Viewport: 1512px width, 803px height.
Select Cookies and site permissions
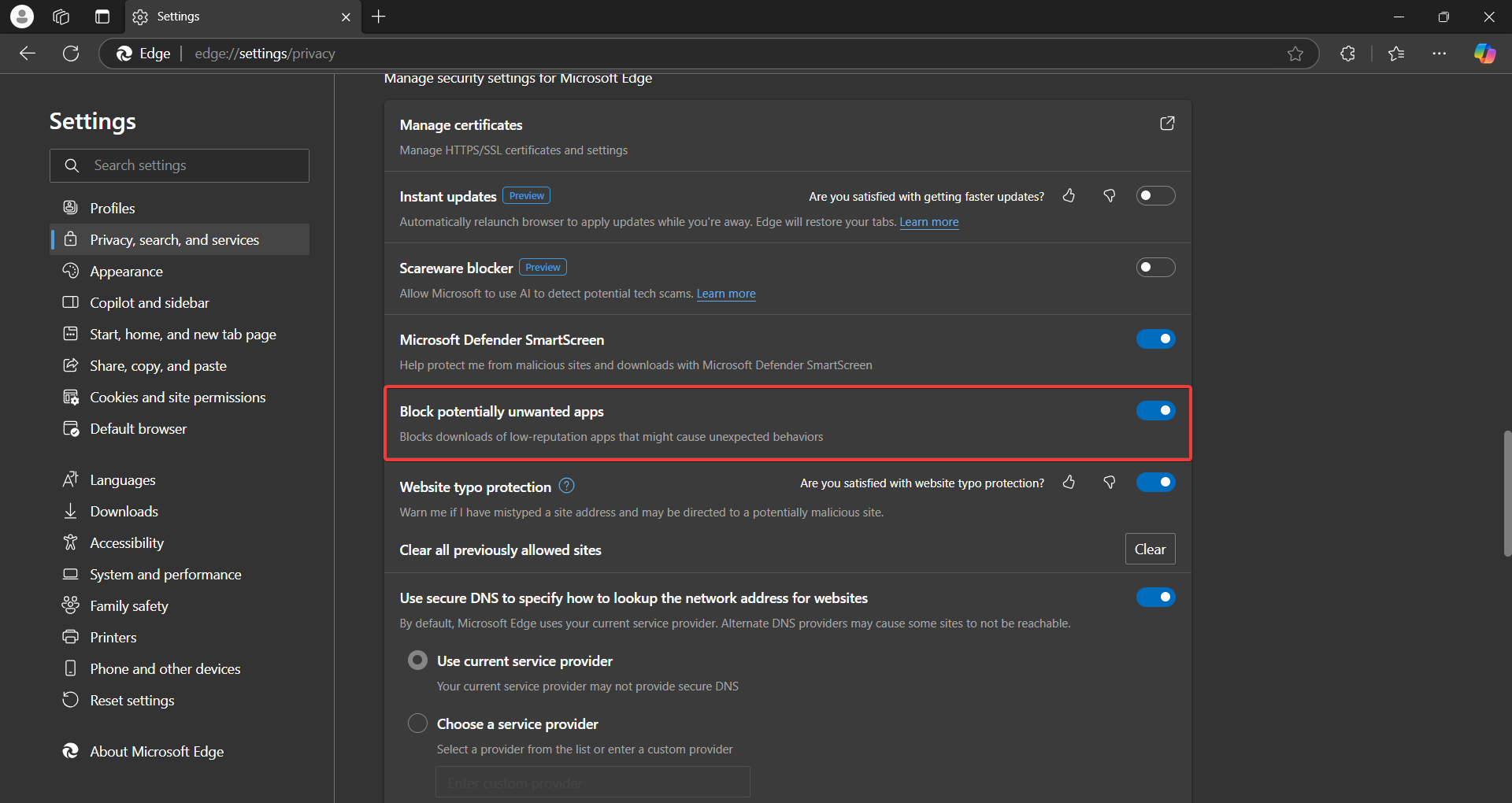pyautogui.click(x=176, y=397)
